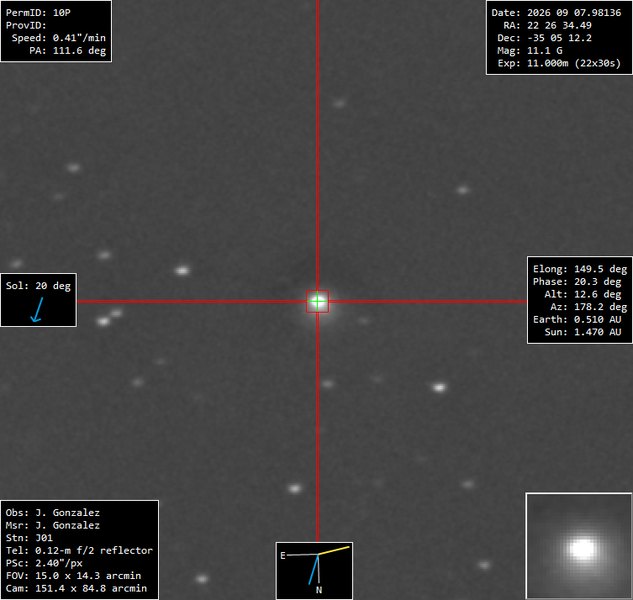The width and height of the screenshot is (633, 600).
Task: Click the 'Dec: -35 05 12.2' line
Action: point(545,38)
